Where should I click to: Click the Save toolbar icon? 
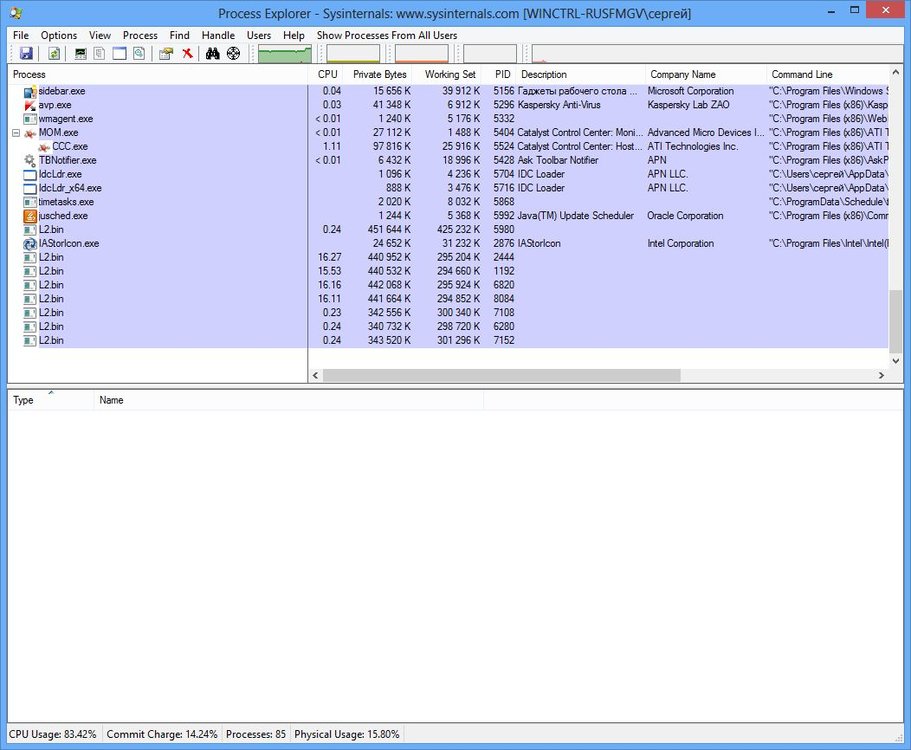(26, 54)
